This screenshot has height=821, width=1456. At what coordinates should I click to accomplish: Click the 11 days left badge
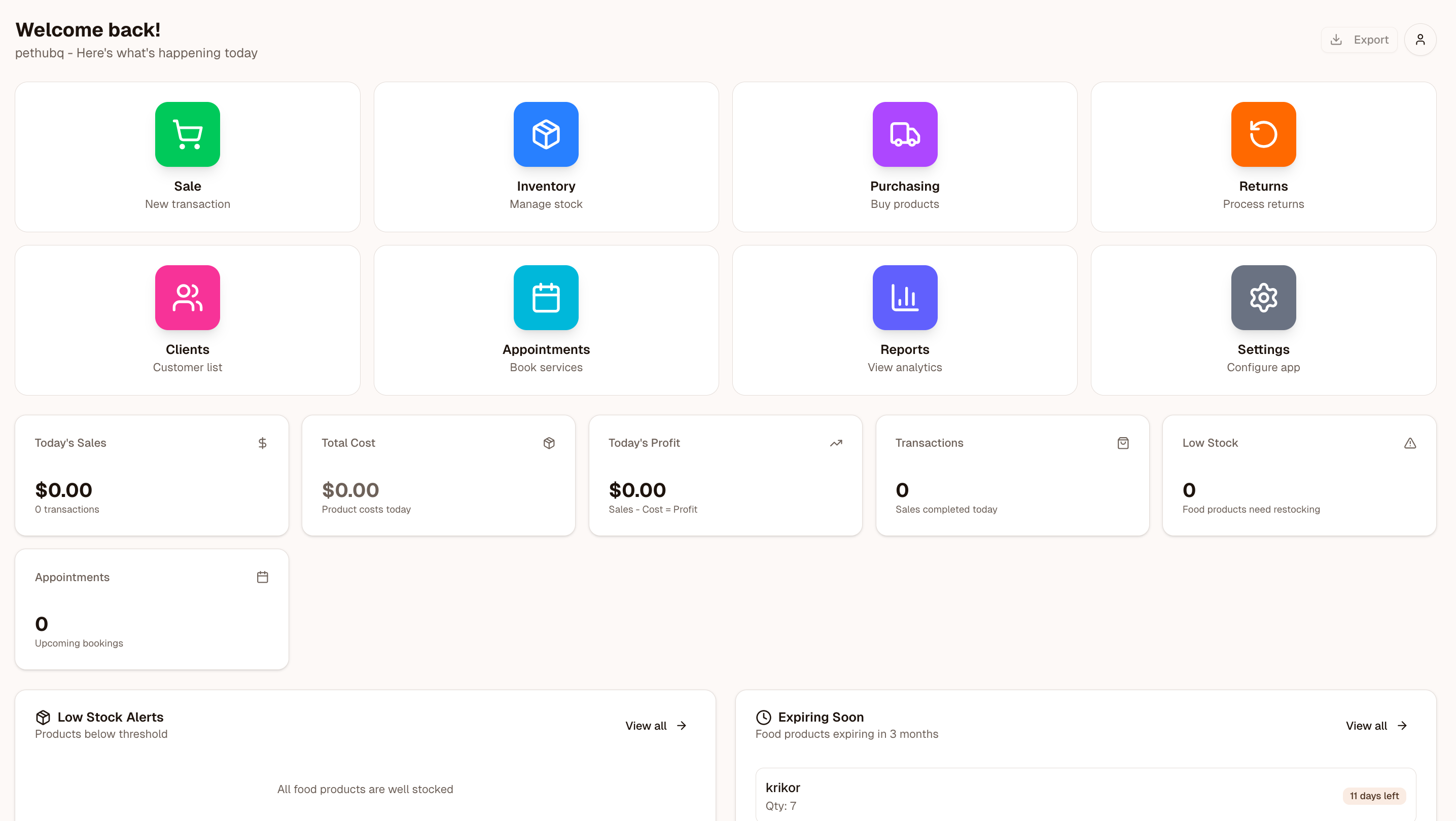(x=1373, y=796)
